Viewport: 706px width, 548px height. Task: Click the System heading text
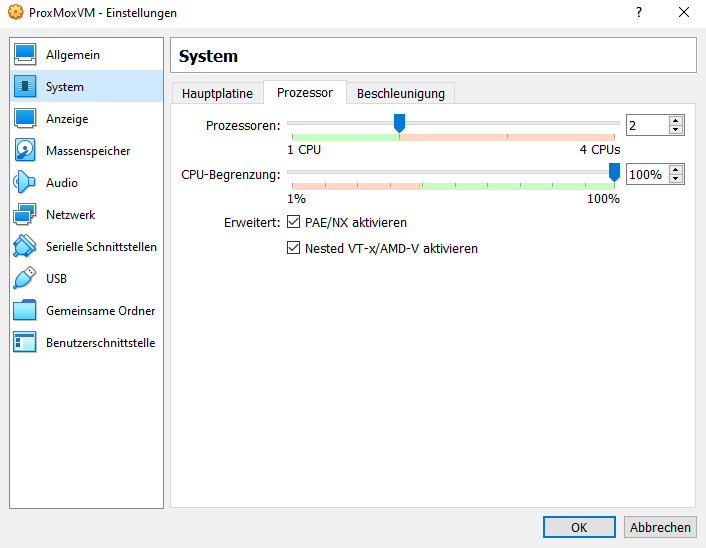coord(208,56)
